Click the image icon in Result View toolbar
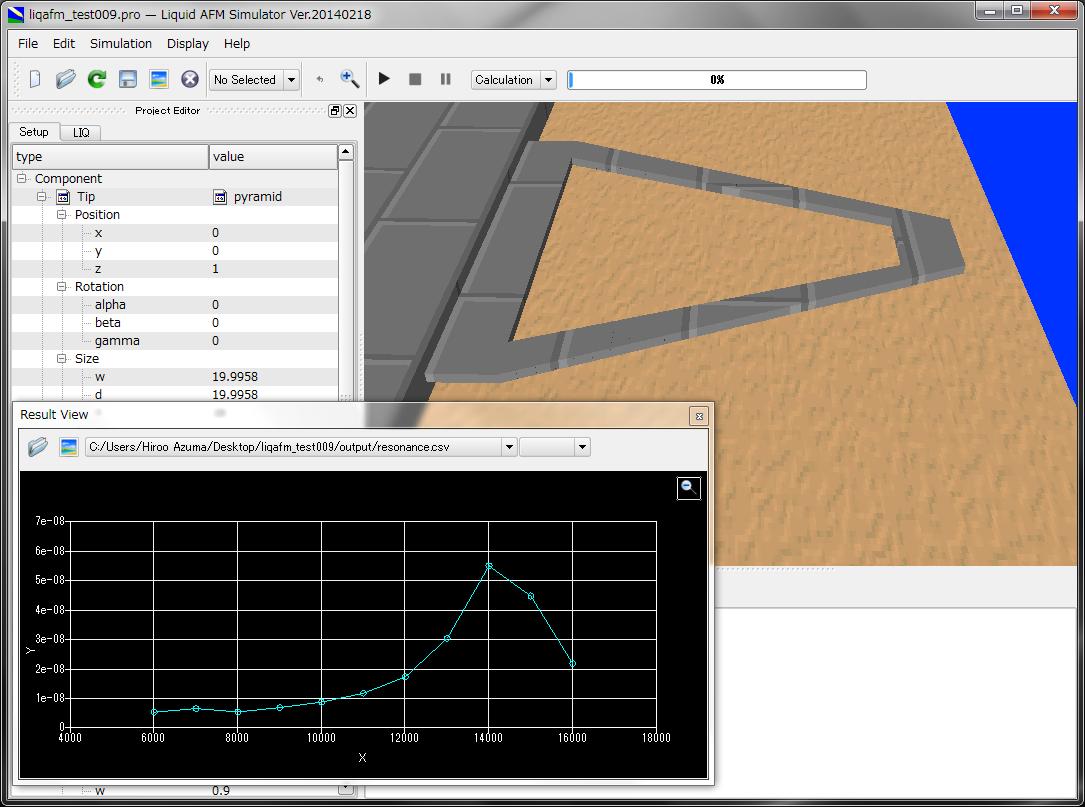 [x=68, y=447]
